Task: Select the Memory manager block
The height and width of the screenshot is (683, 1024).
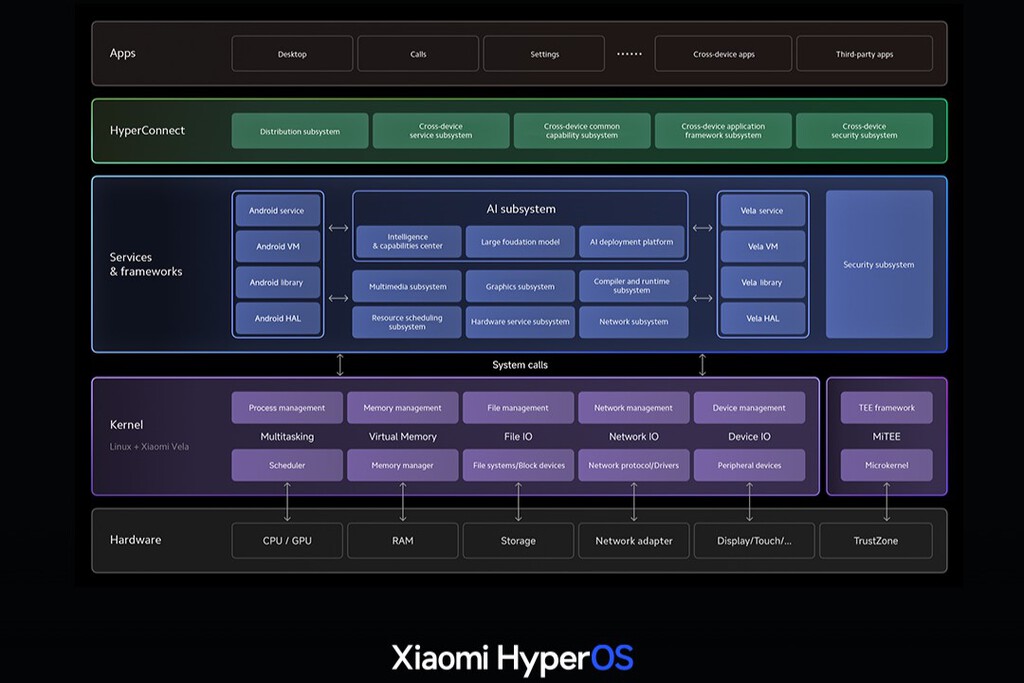Action: (402, 465)
